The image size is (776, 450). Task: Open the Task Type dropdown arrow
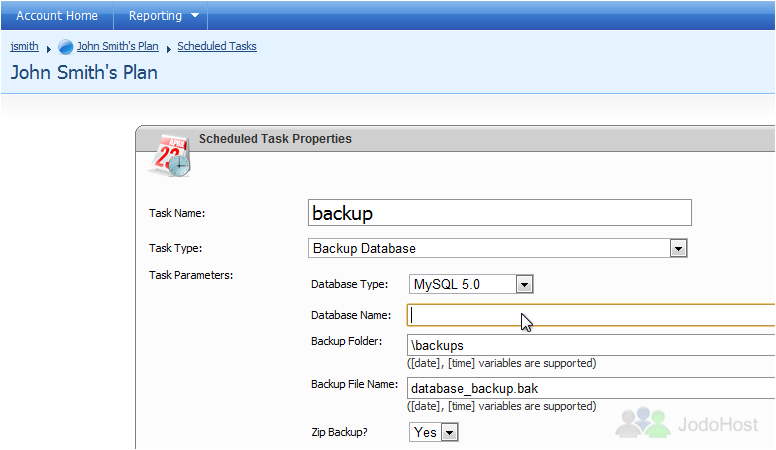[678, 248]
